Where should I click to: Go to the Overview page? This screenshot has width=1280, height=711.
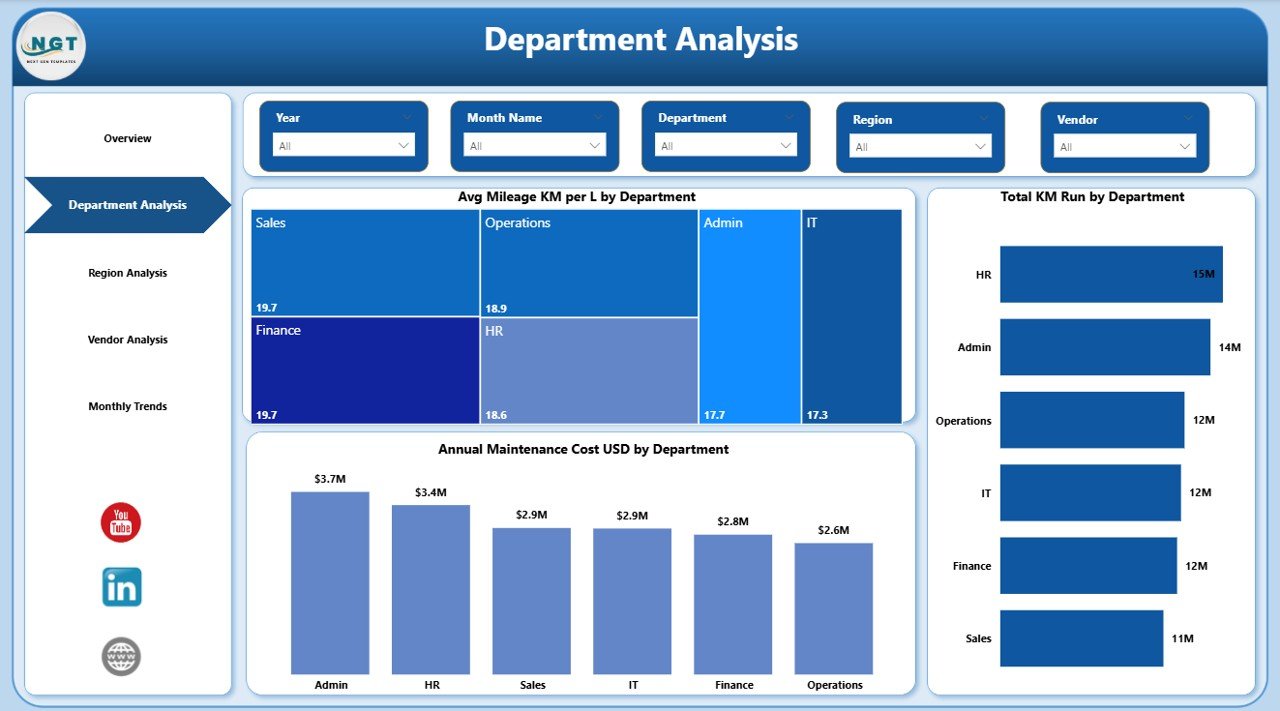127,138
